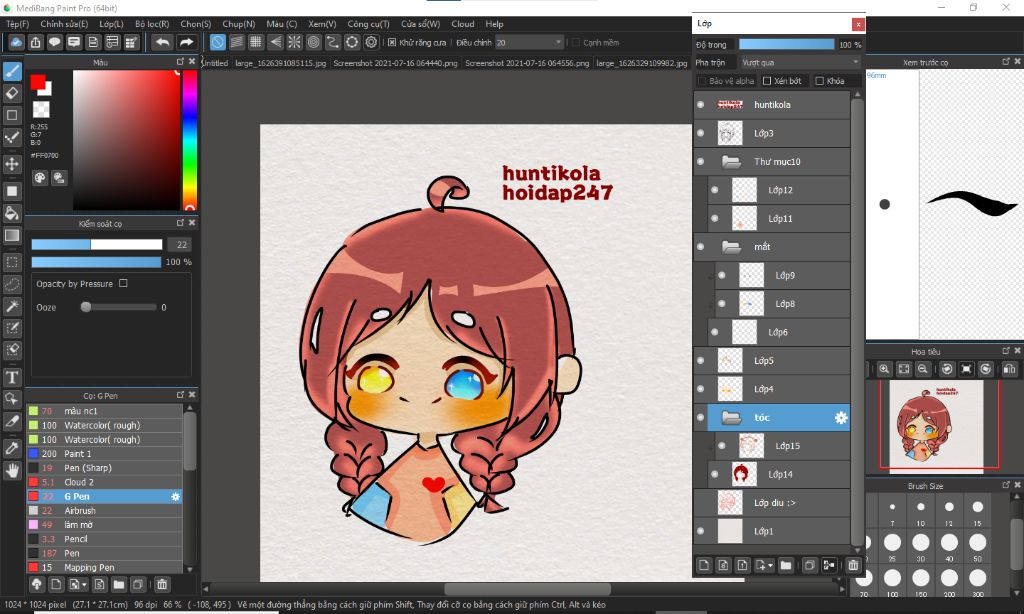Enable Cạnh mềm checkbox
This screenshot has height=614, width=1024.
tap(576, 42)
